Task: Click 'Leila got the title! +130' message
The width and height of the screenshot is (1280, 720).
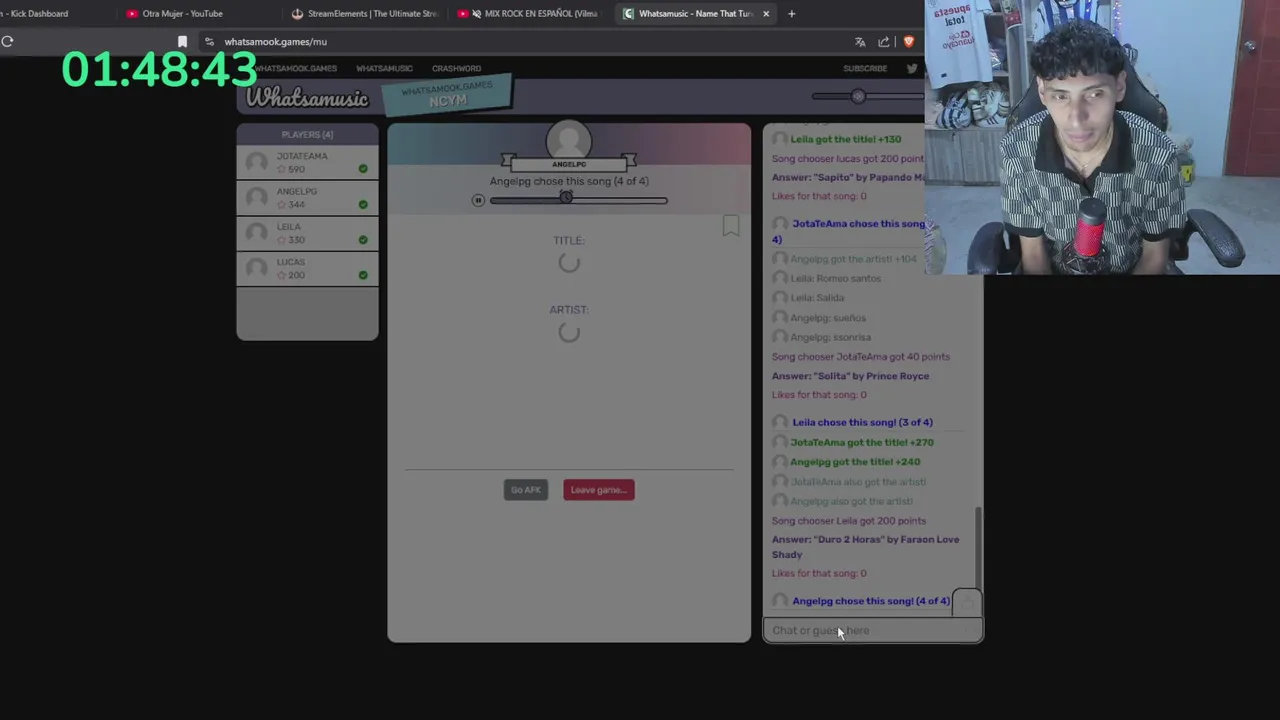Action: point(846,139)
